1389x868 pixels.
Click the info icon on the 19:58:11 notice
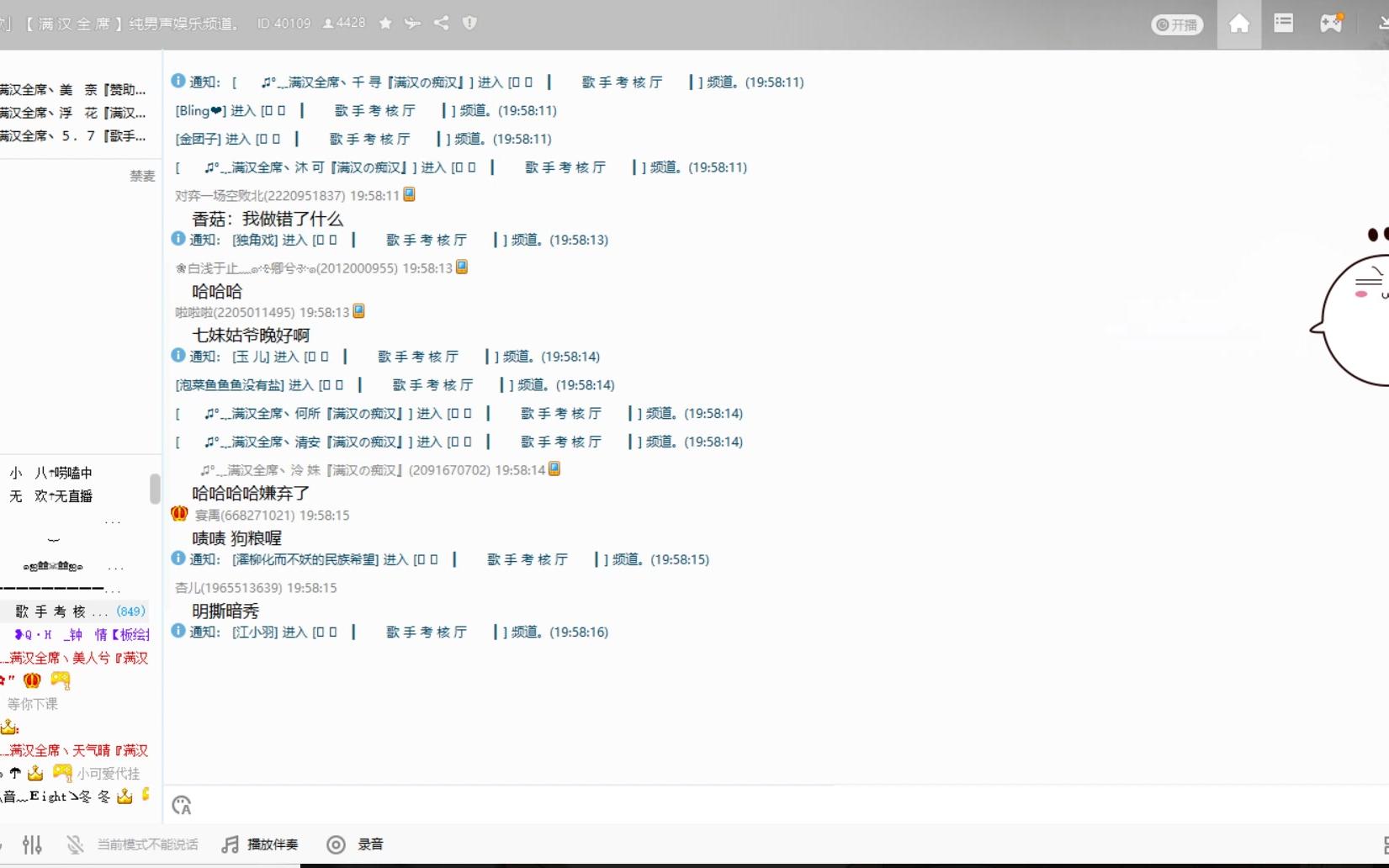click(x=178, y=81)
